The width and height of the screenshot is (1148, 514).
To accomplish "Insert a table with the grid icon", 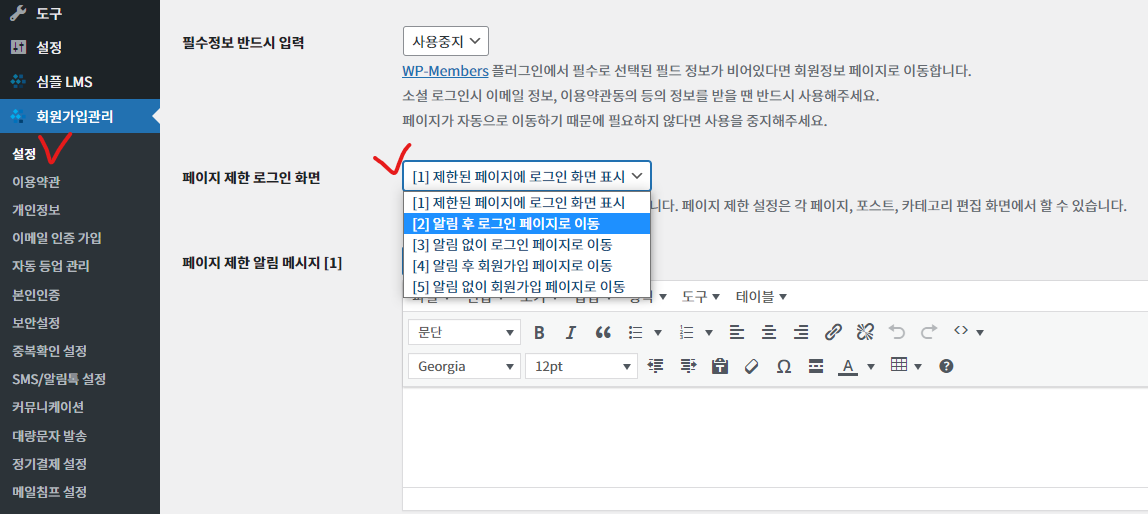I will click(x=898, y=365).
